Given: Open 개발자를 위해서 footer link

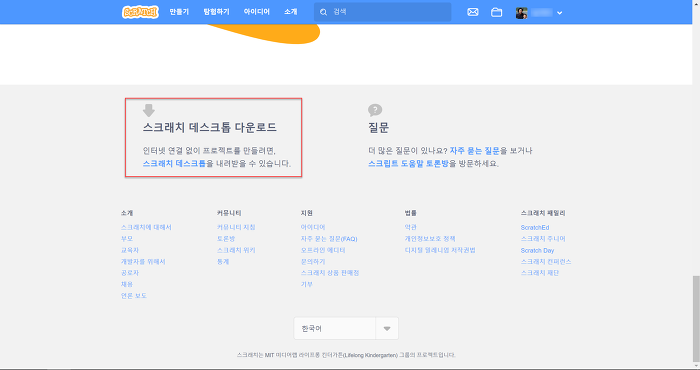Looking at the screenshot, I should coord(143,262).
